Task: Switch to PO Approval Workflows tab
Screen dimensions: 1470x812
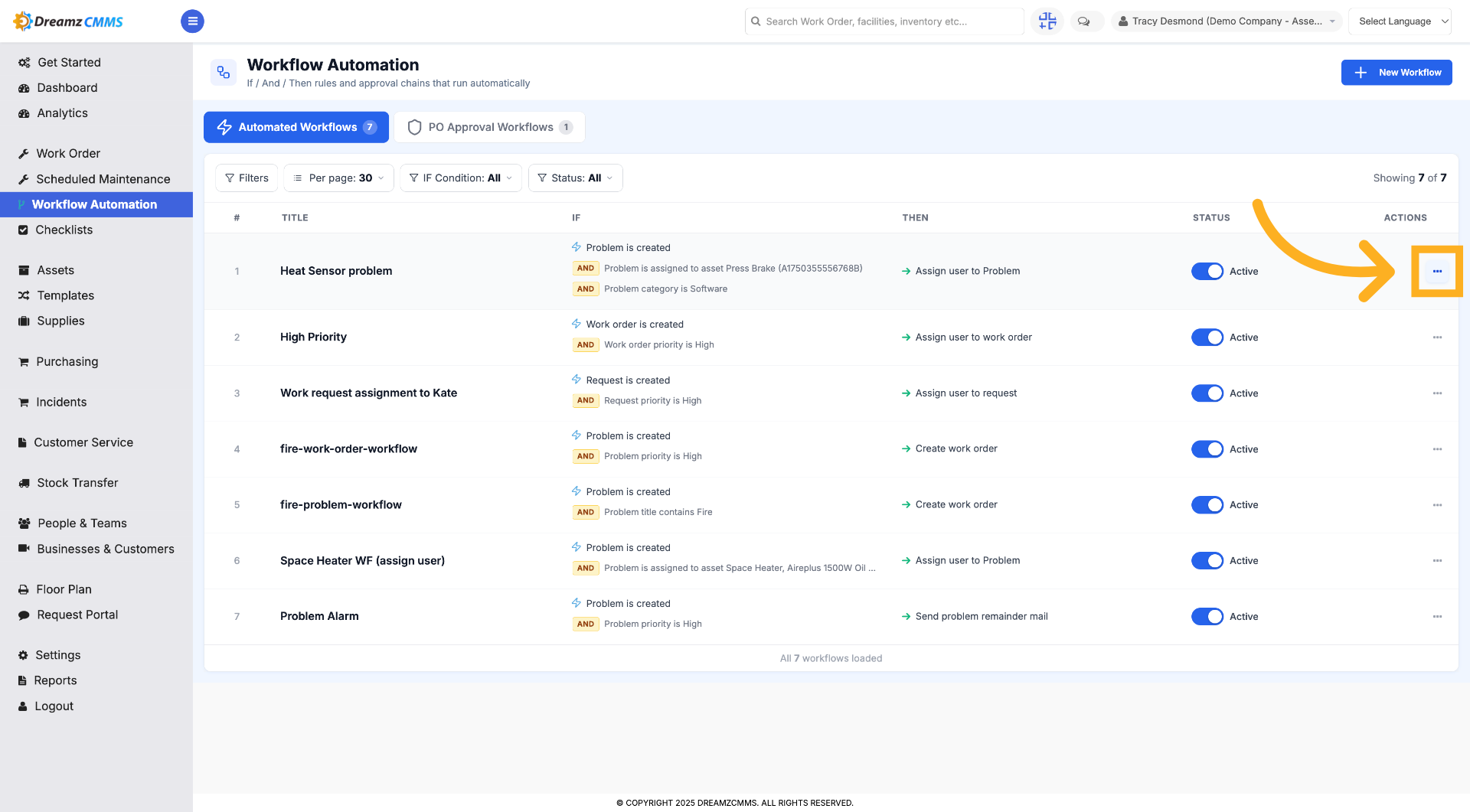Action: click(x=490, y=127)
